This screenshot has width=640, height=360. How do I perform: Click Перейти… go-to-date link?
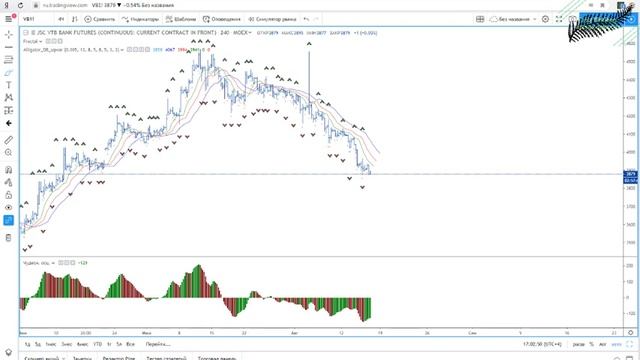point(158,344)
